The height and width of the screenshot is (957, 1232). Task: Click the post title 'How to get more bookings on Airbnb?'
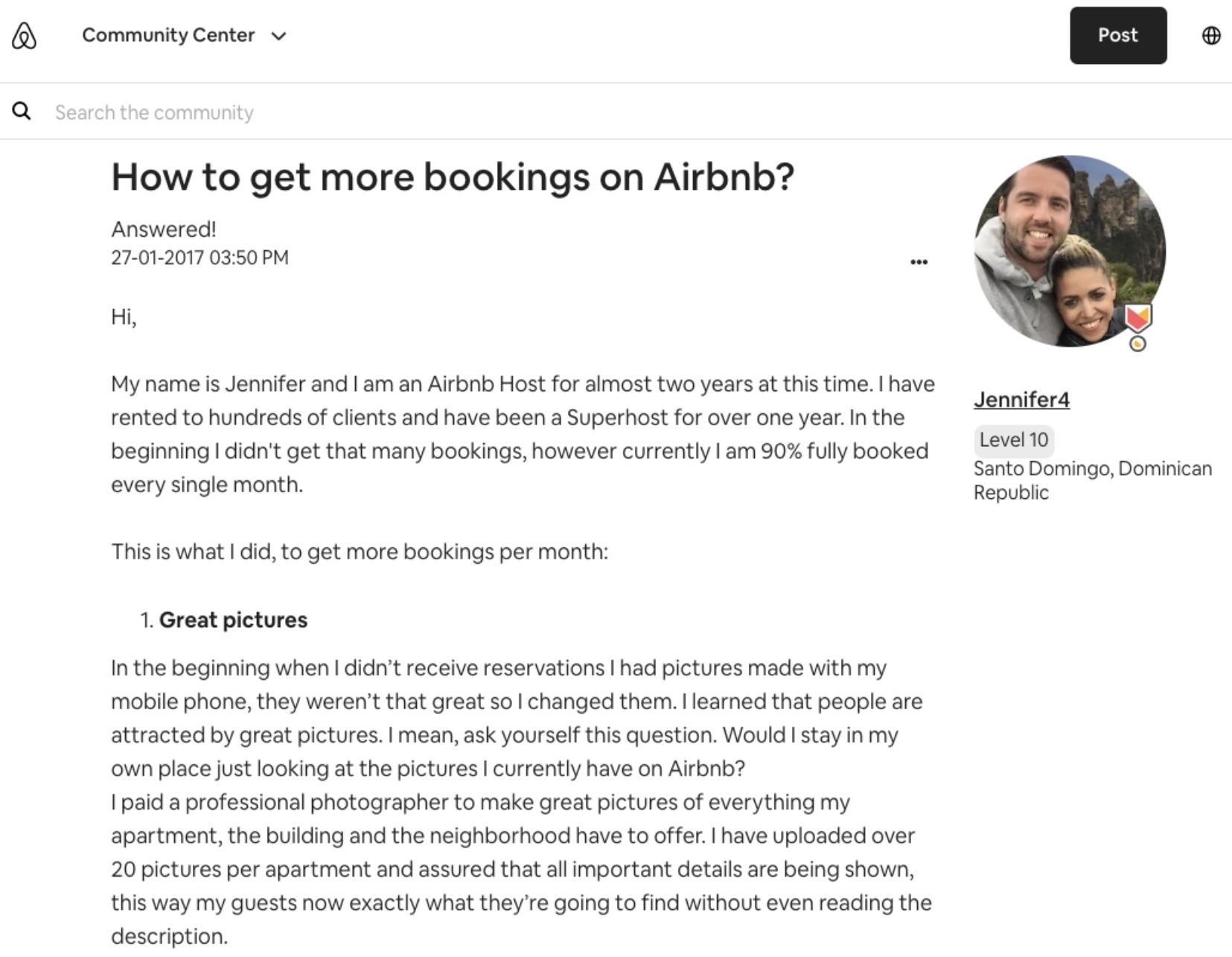pos(453,177)
